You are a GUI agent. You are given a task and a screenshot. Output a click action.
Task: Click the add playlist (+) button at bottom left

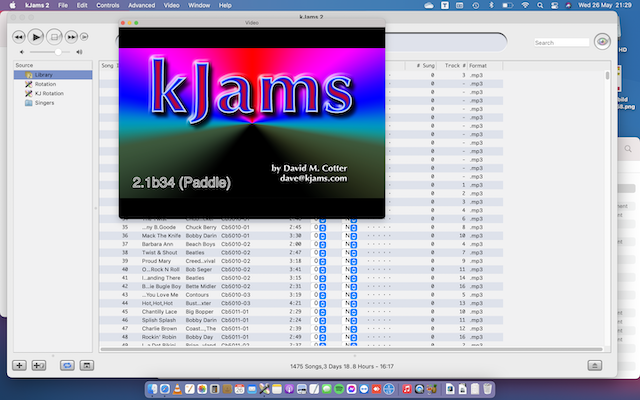20,366
